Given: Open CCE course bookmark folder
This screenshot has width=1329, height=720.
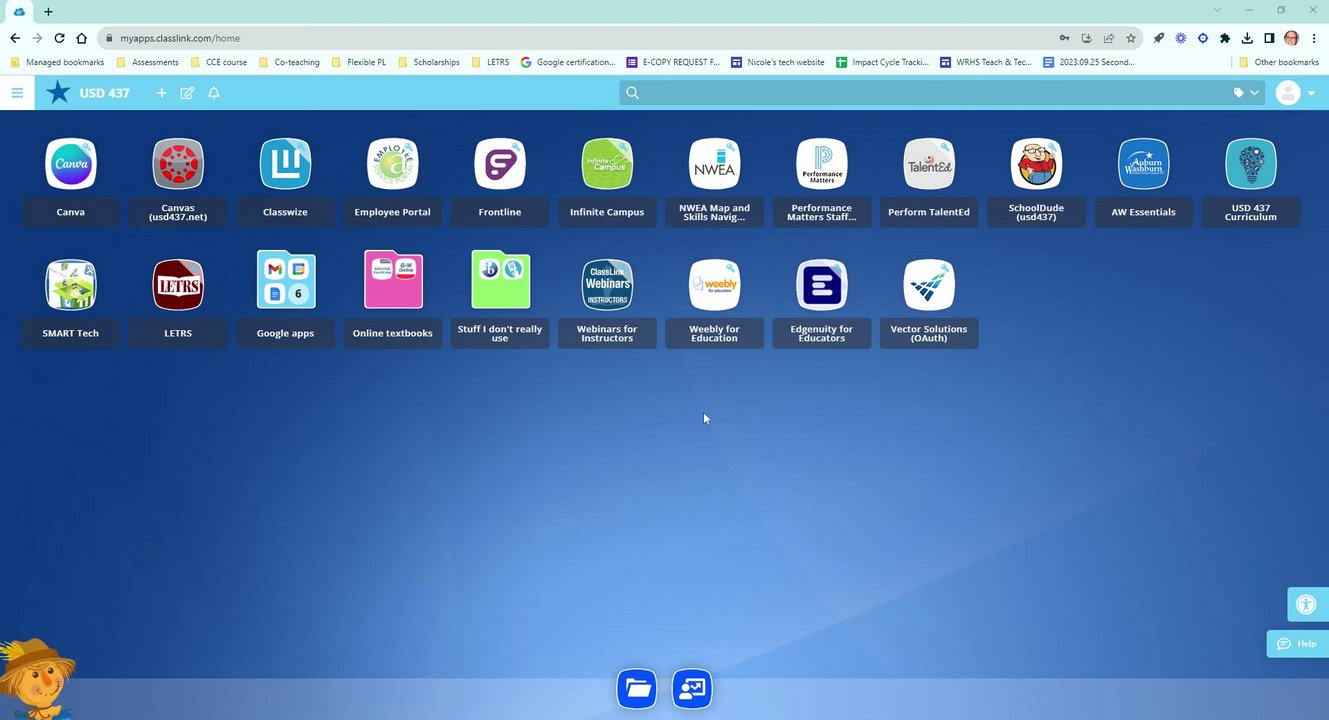Looking at the screenshot, I should click(x=219, y=62).
